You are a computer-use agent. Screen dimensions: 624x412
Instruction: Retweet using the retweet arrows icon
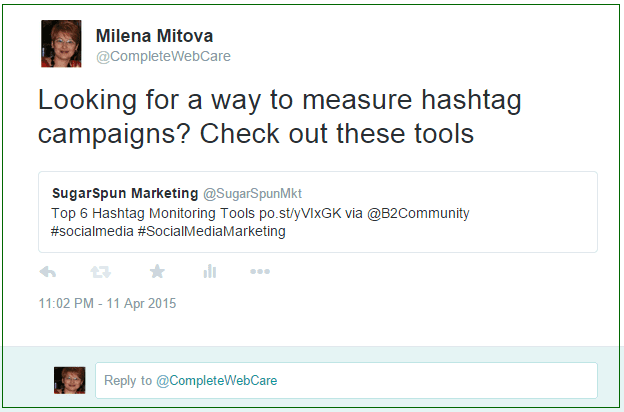tap(101, 272)
